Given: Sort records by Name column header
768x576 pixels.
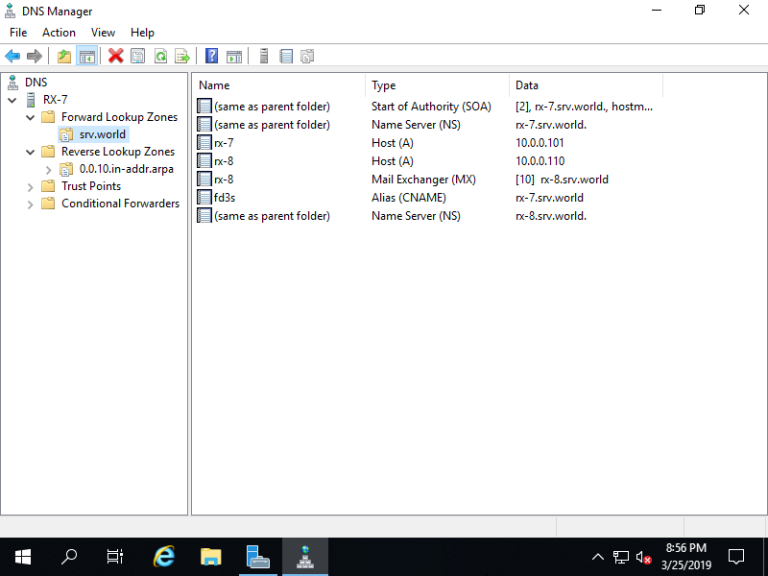Looking at the screenshot, I should pyautogui.click(x=278, y=85).
